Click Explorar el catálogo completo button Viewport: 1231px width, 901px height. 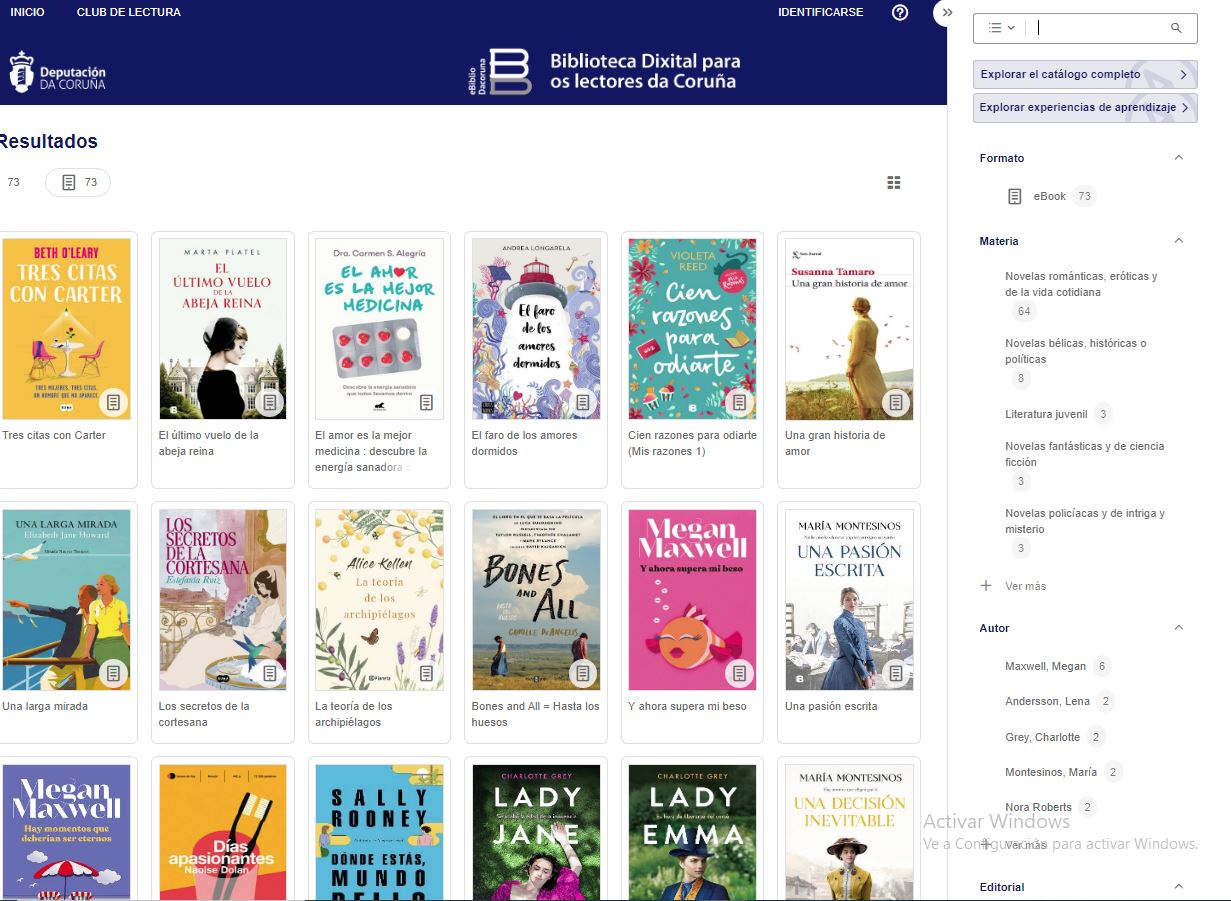pyautogui.click(x=1084, y=74)
